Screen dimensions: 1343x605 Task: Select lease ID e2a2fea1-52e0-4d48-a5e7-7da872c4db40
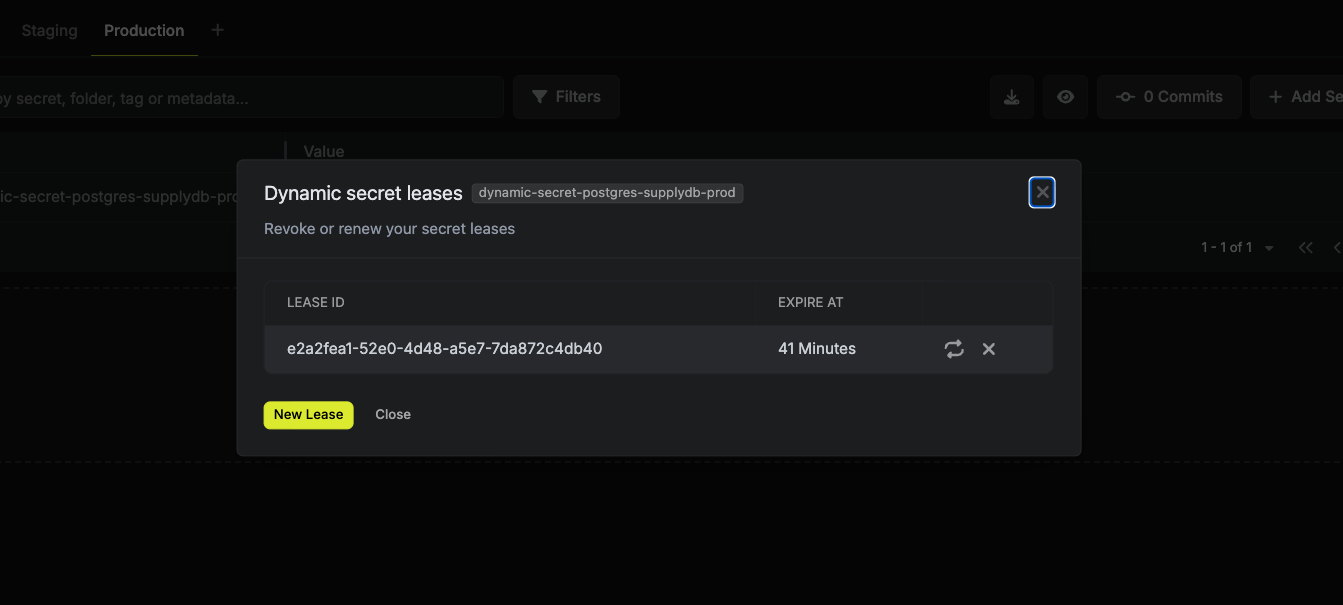pos(444,349)
